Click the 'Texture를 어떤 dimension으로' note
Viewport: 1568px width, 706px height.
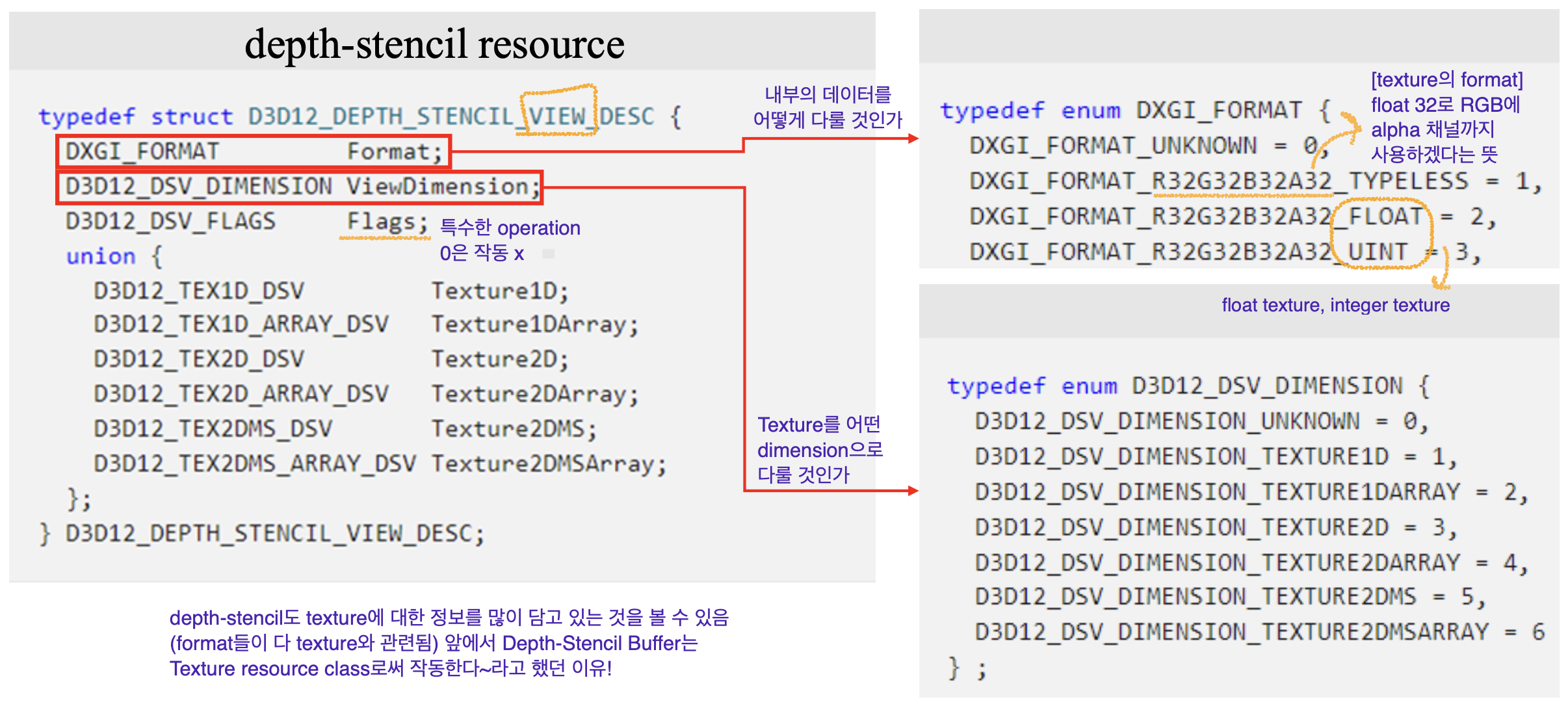[819, 449]
